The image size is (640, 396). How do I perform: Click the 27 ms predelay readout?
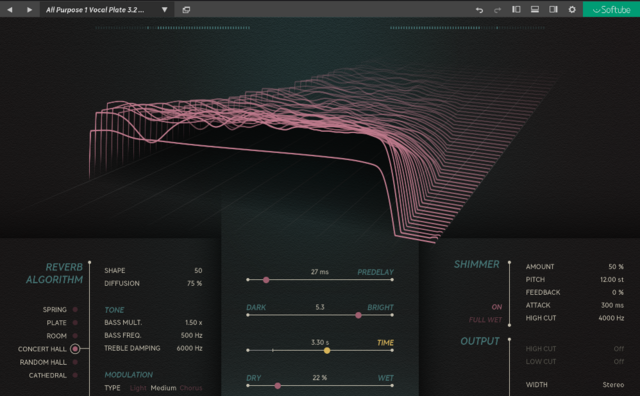(x=320, y=272)
